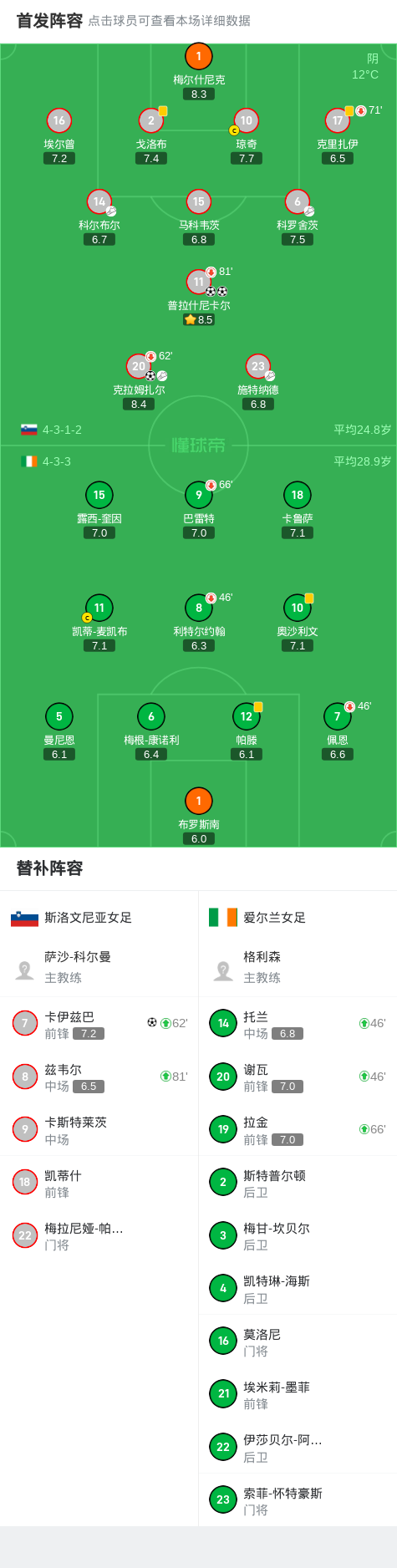Open 科罗舍茨 number 6 player icon
The height and width of the screenshot is (1568, 397).
298,201
